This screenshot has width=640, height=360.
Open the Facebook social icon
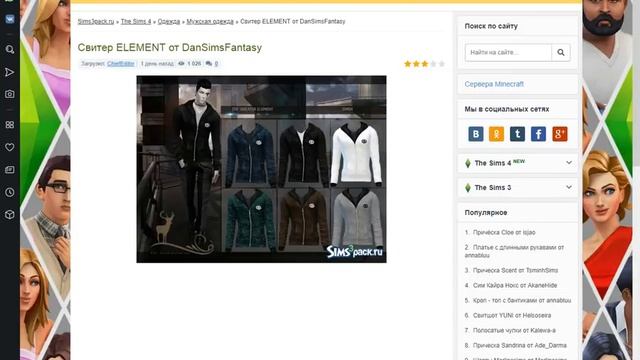tap(538, 134)
